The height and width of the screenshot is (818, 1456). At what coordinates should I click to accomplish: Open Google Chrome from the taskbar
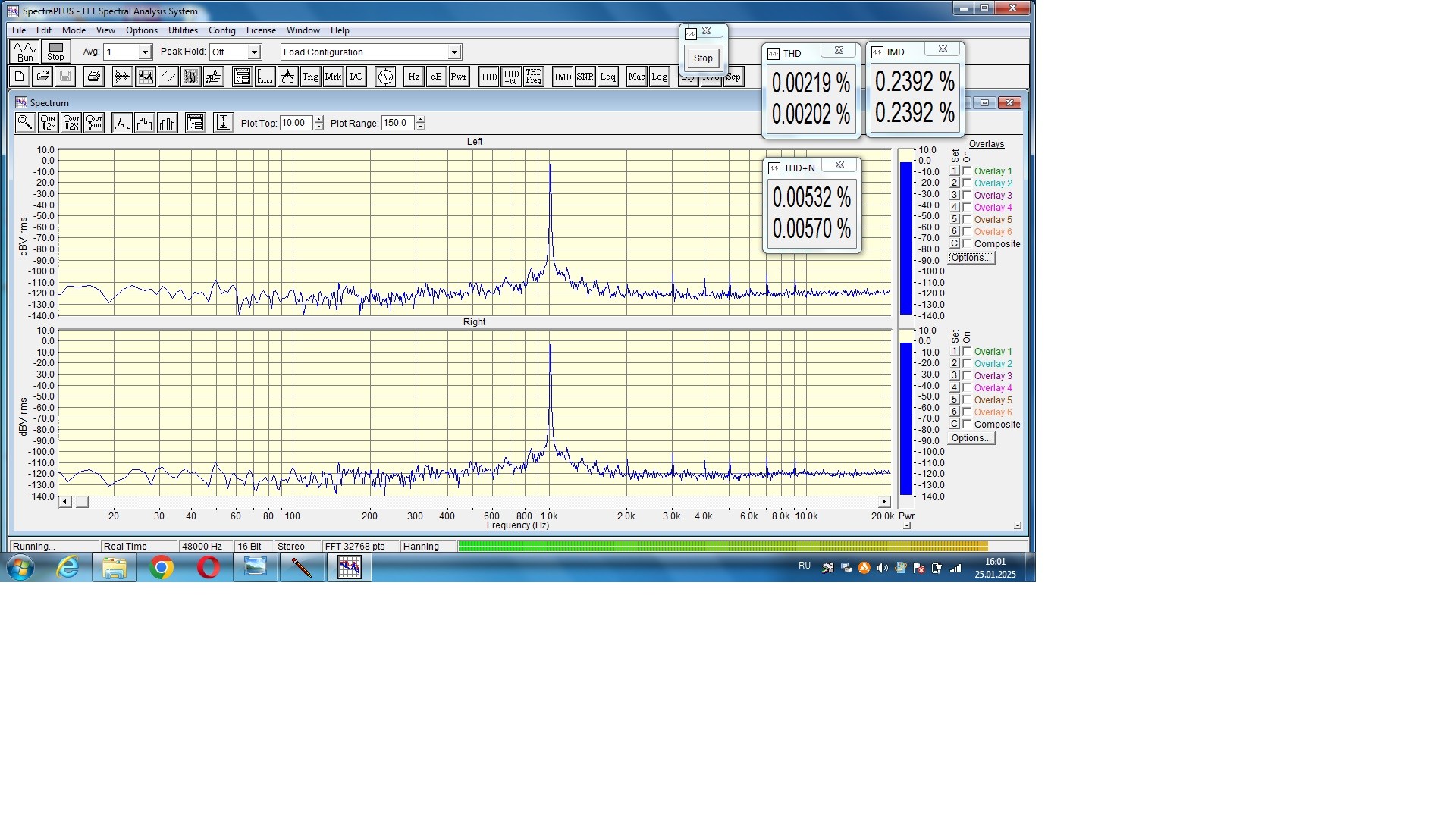(162, 567)
